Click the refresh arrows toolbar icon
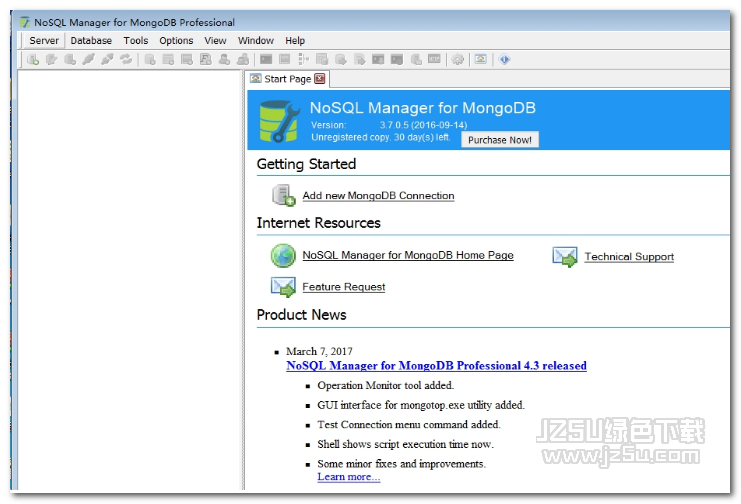Viewport: 741px width, 504px height. click(126, 60)
